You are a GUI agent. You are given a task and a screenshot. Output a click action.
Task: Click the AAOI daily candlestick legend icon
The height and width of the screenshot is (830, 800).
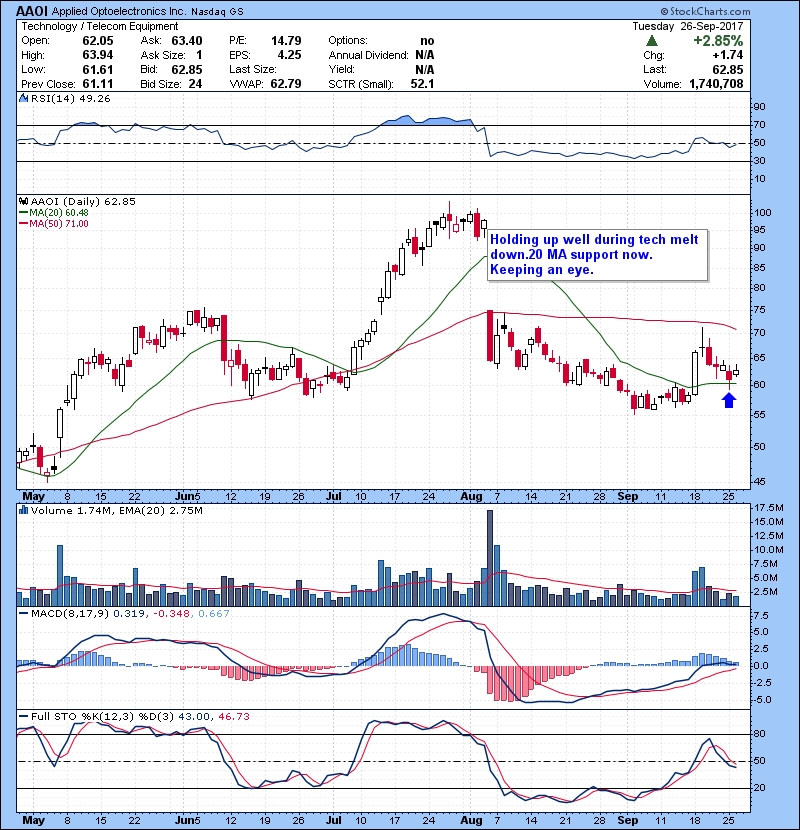point(23,201)
